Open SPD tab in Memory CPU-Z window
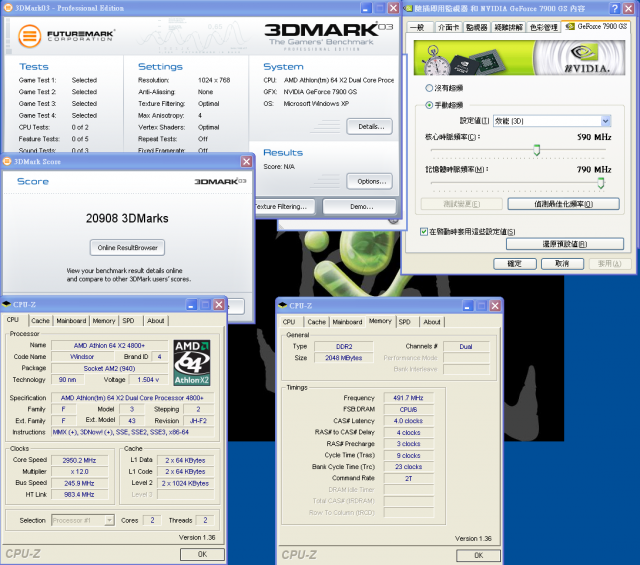 coord(404,322)
